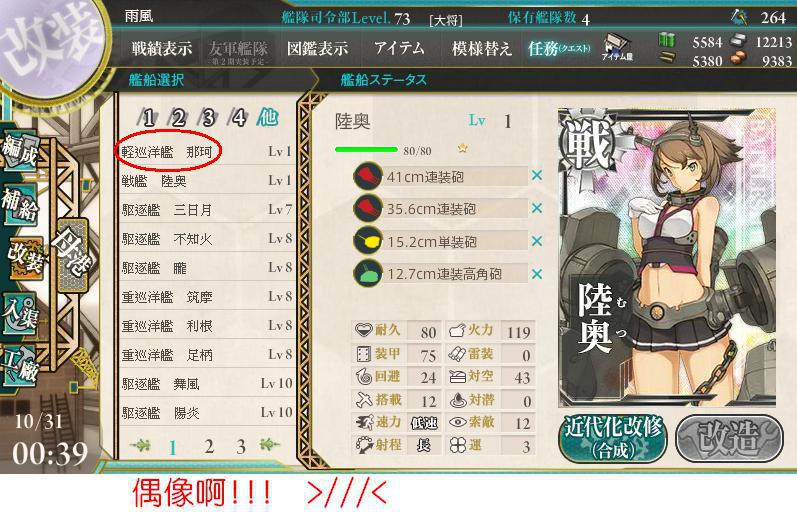The image size is (797, 516).
Task: Remove 41cm連装砲 with its X
Action: pyautogui.click(x=536, y=176)
